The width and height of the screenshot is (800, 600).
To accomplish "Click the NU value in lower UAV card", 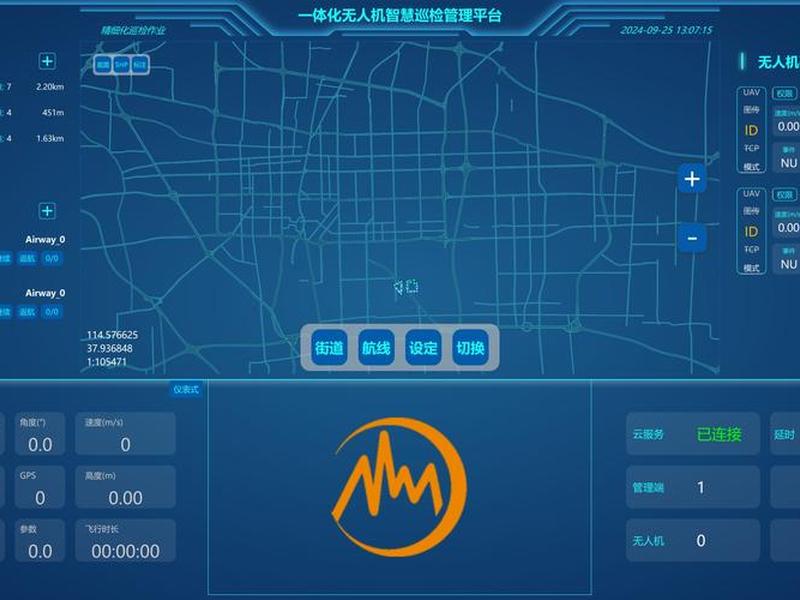I will [x=788, y=264].
